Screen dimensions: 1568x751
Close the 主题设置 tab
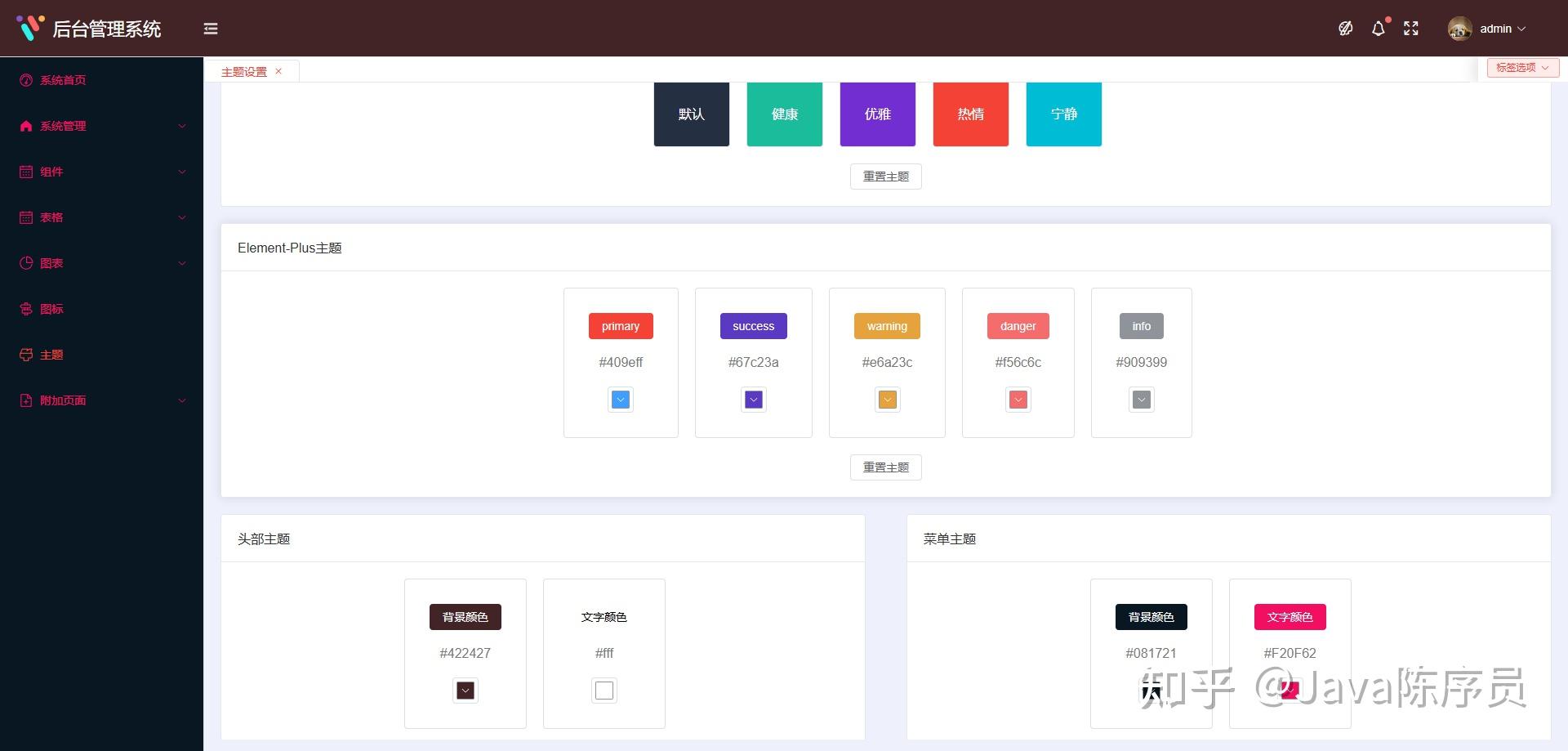[278, 71]
